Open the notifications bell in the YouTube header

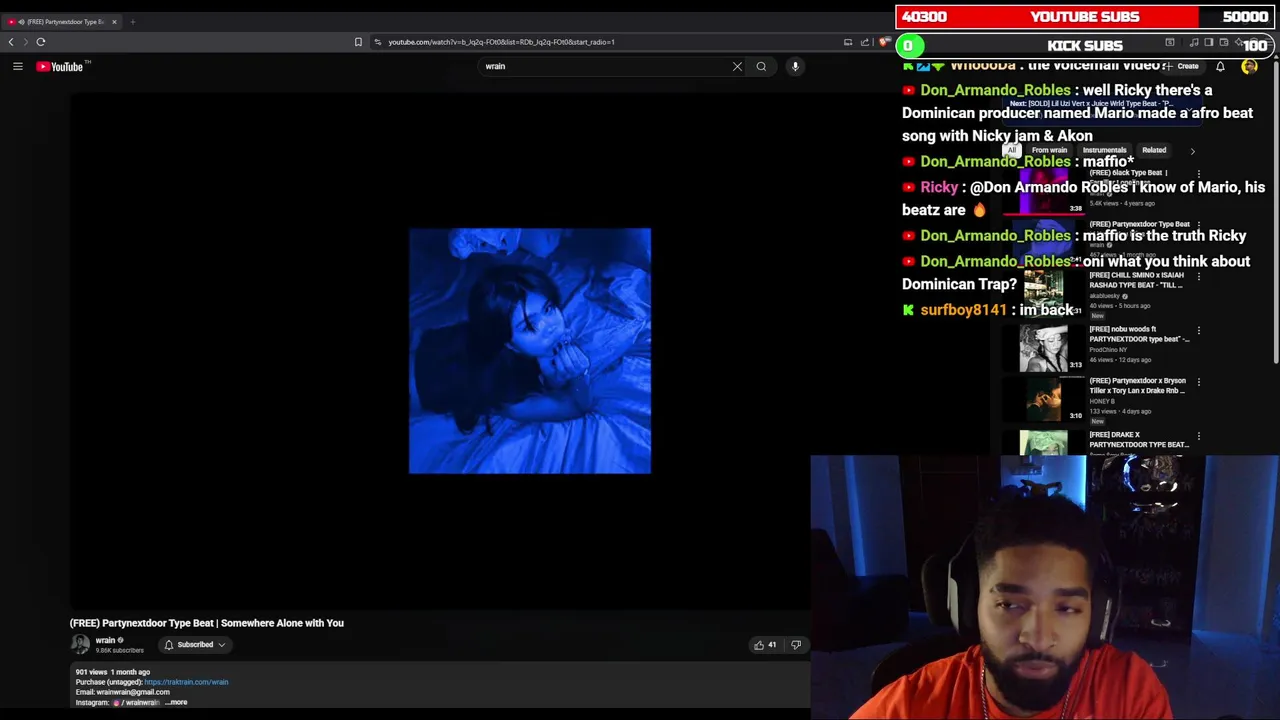(1220, 67)
